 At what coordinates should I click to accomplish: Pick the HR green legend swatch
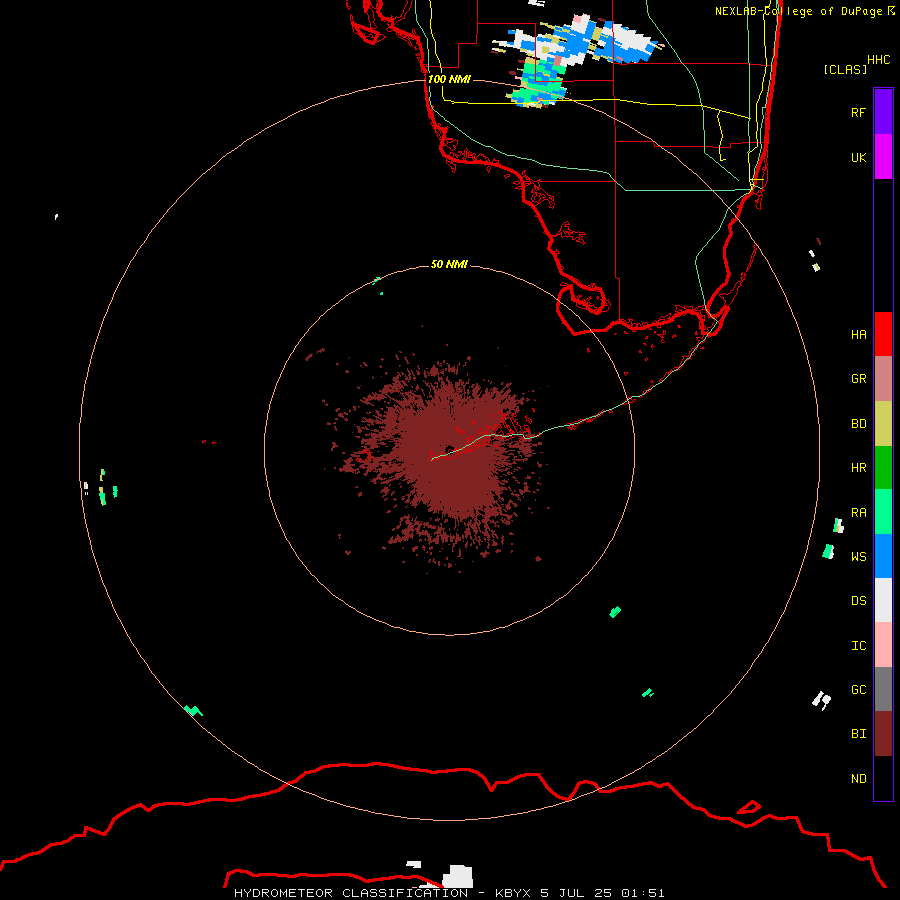tap(883, 467)
